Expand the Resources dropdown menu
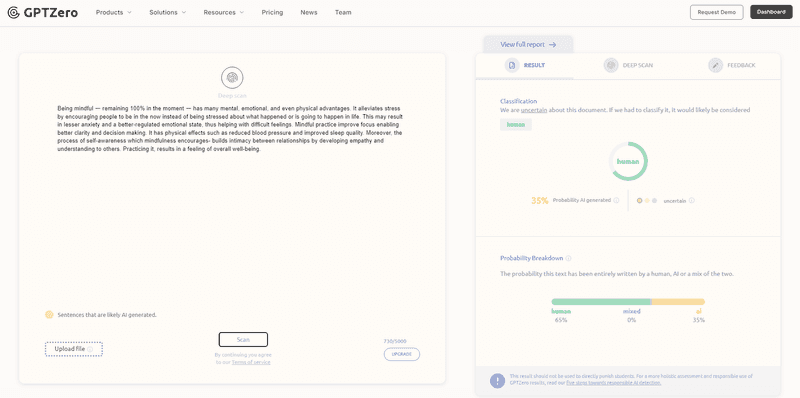This screenshot has height=398, width=800. coord(223,12)
